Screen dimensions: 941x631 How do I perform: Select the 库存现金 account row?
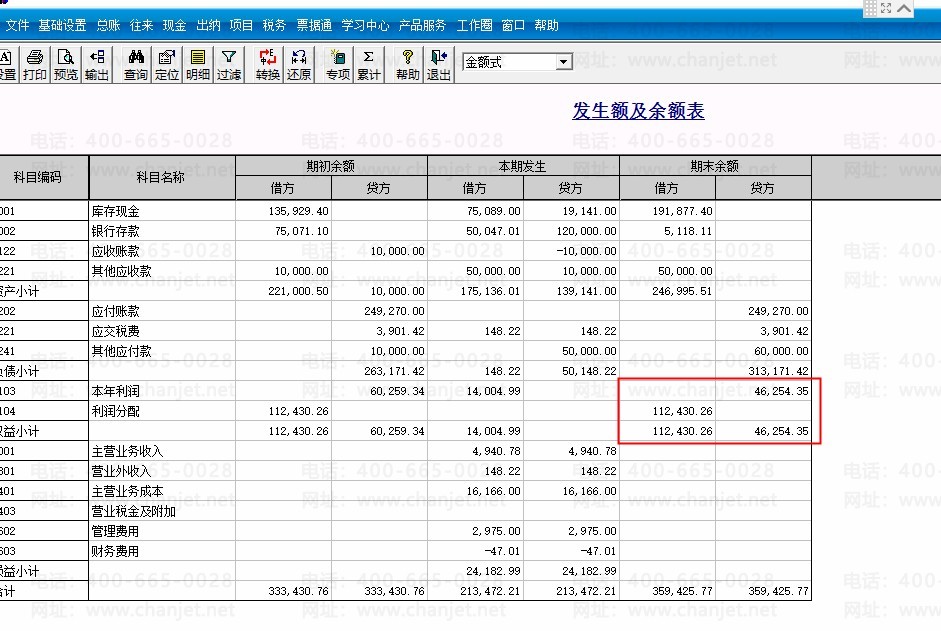116,211
